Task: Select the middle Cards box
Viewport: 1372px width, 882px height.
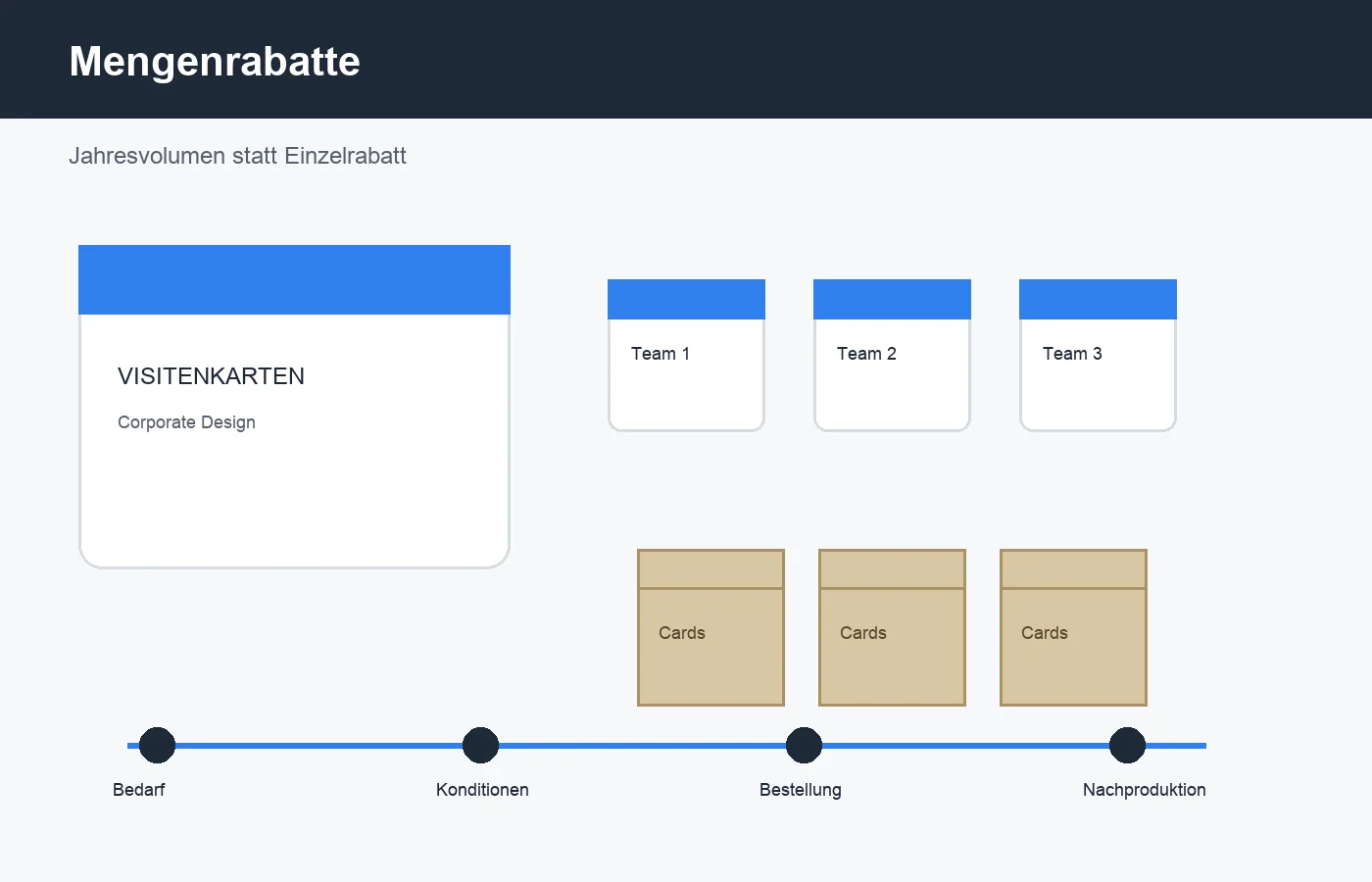Action: point(892,627)
